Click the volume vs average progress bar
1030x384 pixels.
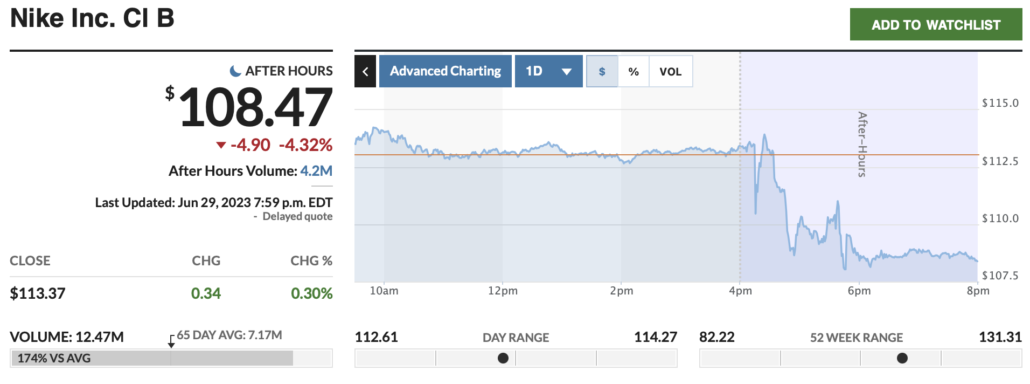coord(171,358)
